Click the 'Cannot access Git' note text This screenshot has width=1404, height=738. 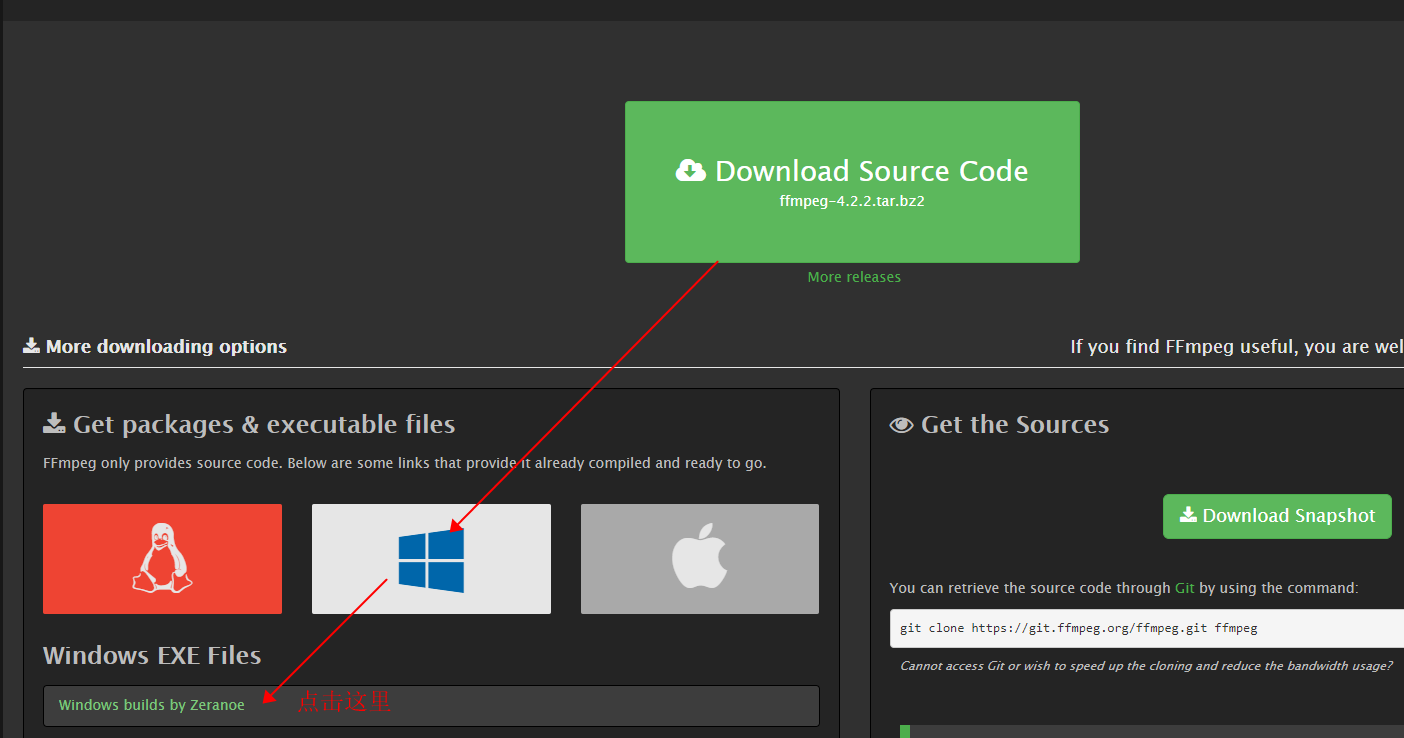pos(1146,666)
